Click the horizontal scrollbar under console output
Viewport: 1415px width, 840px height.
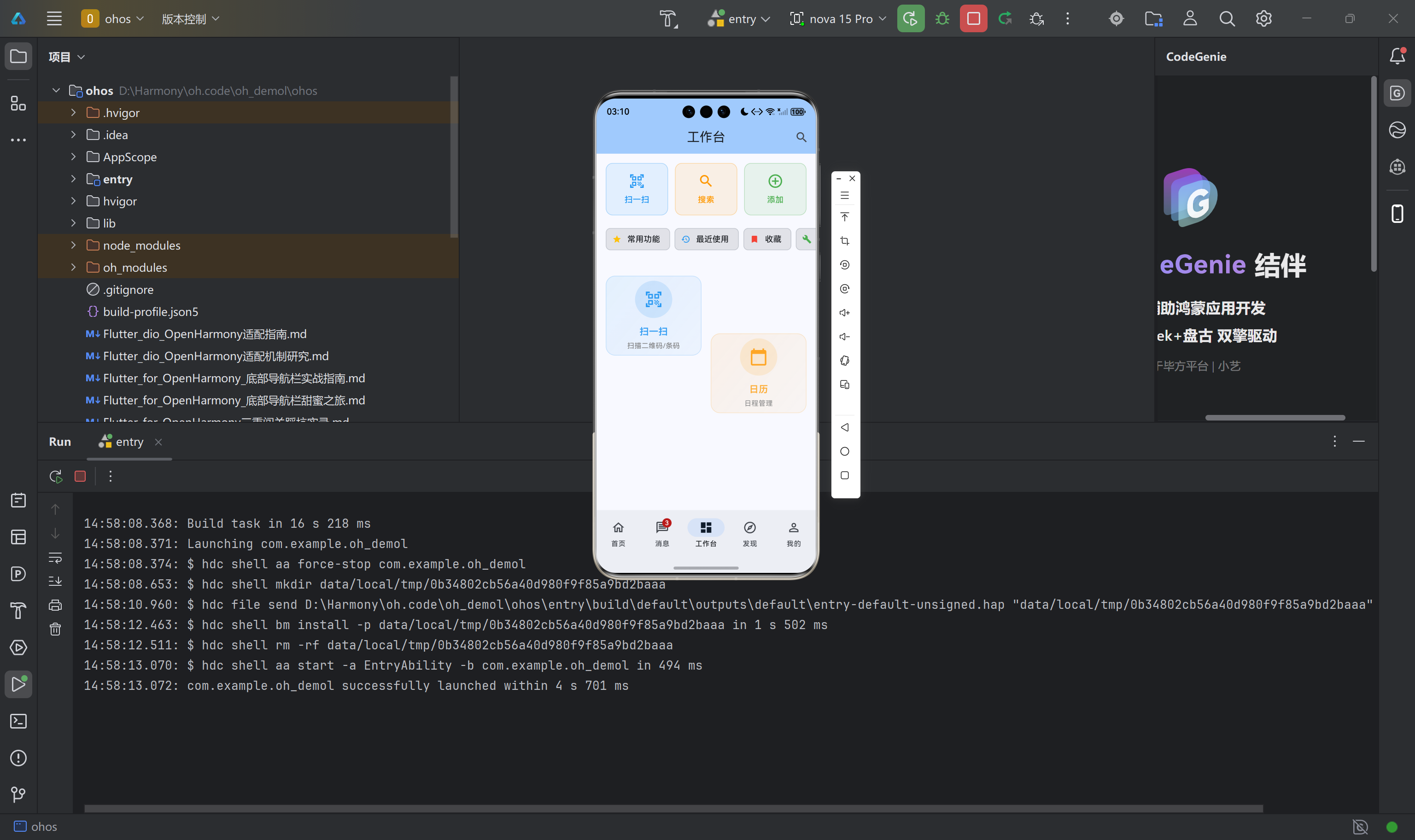point(673,808)
